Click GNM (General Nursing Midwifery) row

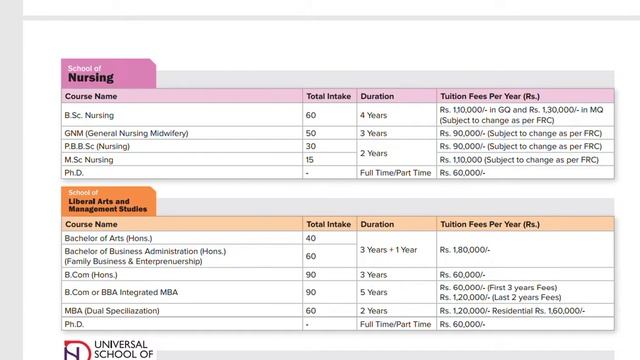(338, 133)
